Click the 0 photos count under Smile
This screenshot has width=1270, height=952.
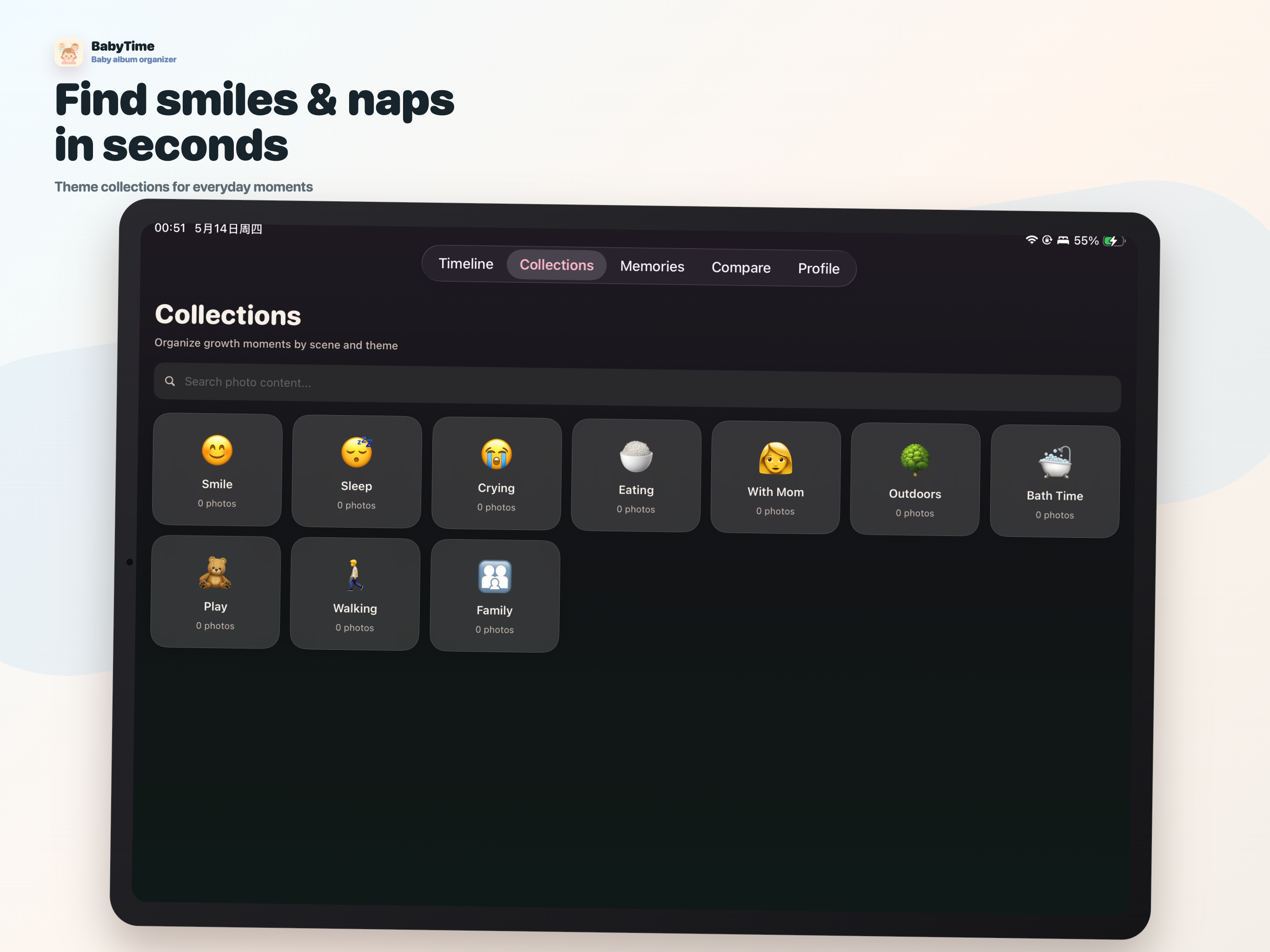[217, 503]
